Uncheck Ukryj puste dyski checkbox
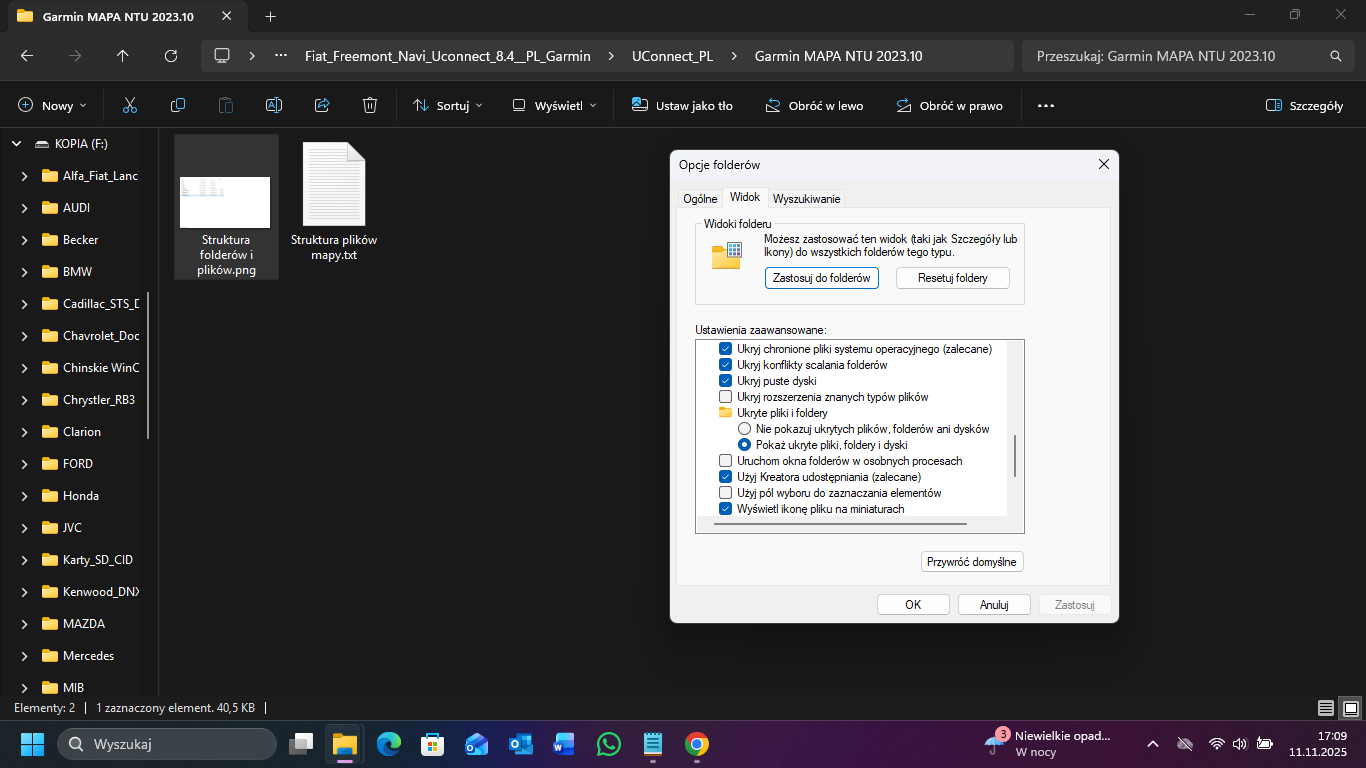This screenshot has height=768, width=1366. point(726,381)
